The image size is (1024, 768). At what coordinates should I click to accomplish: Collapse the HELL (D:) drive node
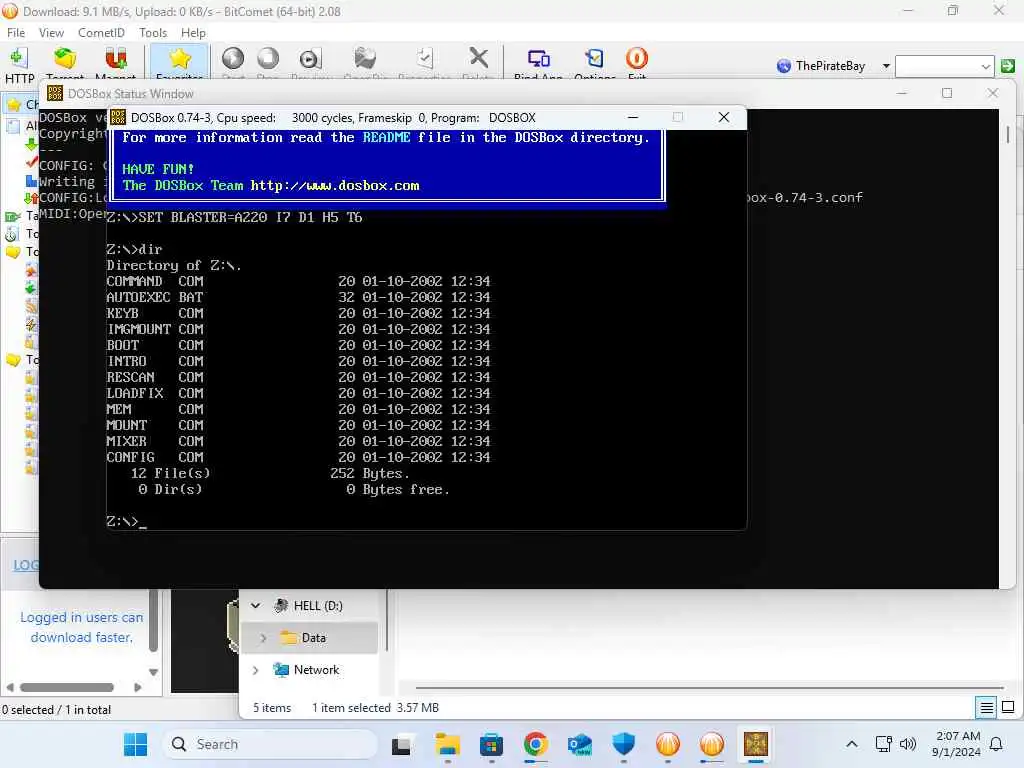(x=256, y=605)
